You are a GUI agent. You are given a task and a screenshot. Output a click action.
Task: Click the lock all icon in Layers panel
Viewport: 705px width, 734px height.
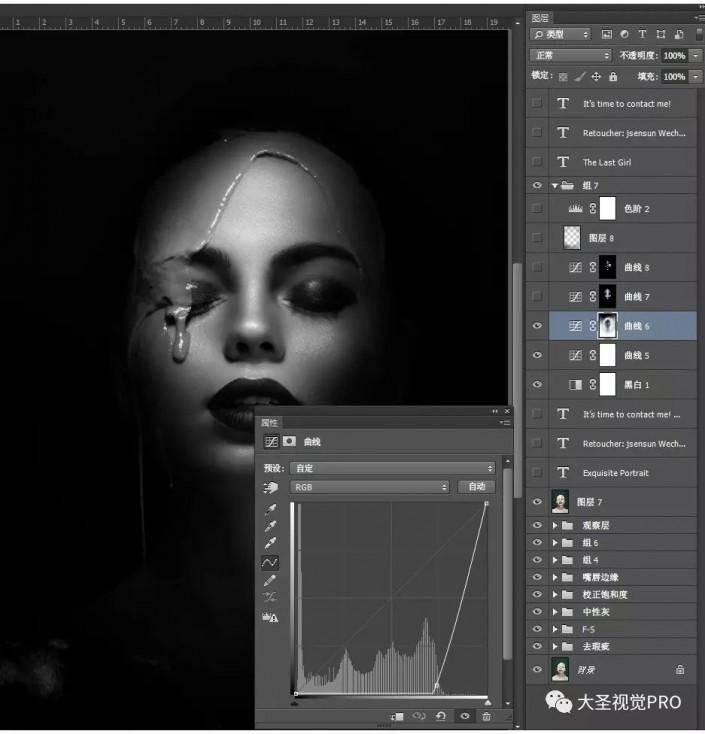(x=613, y=77)
